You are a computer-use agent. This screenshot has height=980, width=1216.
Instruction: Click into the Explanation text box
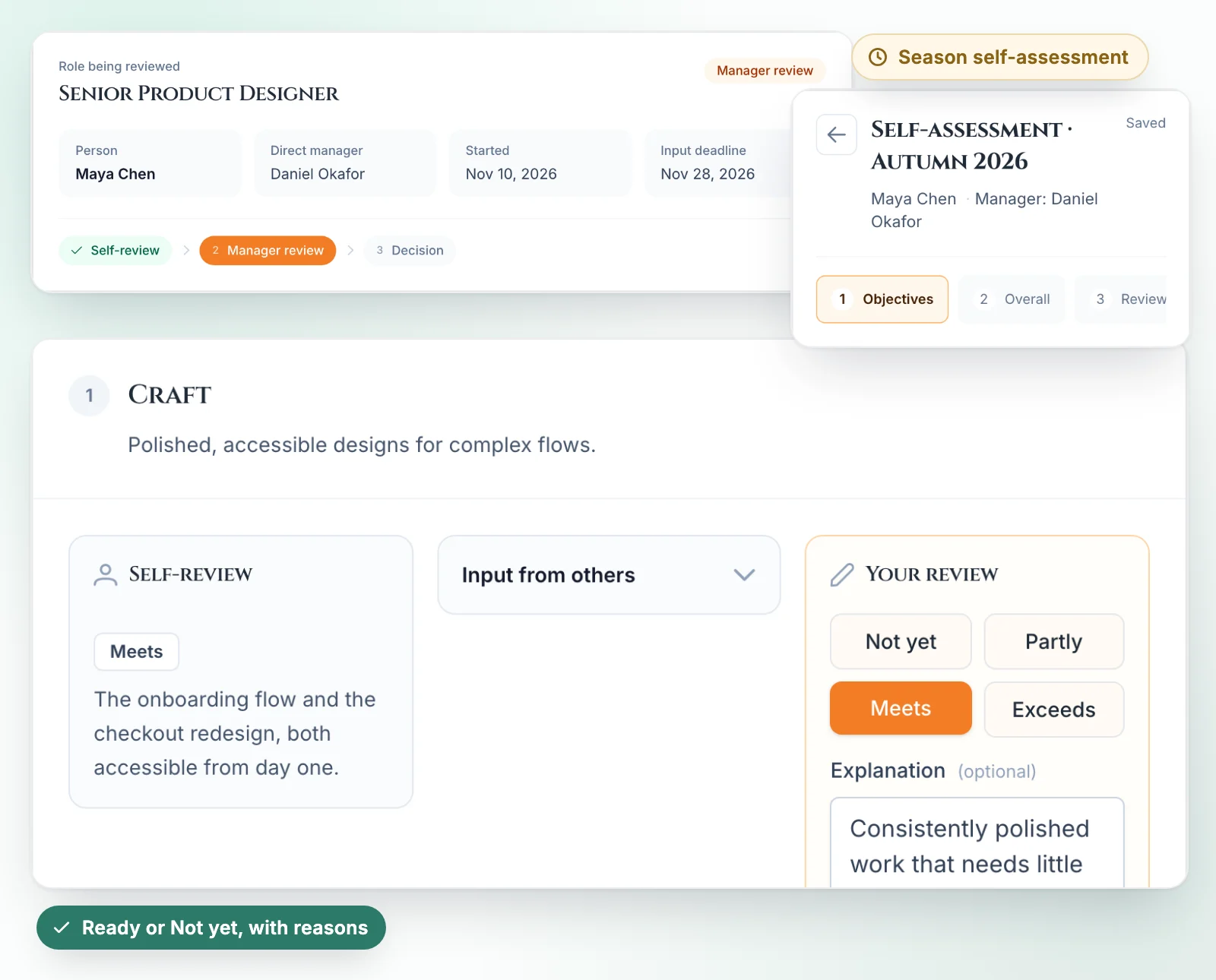pyautogui.click(x=977, y=842)
